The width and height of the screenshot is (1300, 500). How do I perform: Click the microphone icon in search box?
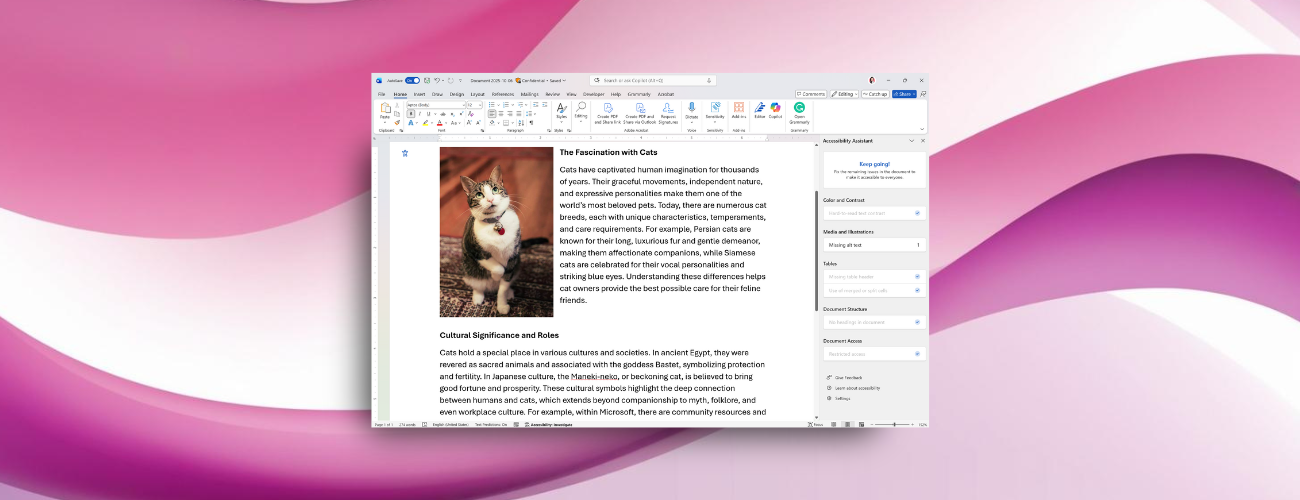tap(709, 80)
